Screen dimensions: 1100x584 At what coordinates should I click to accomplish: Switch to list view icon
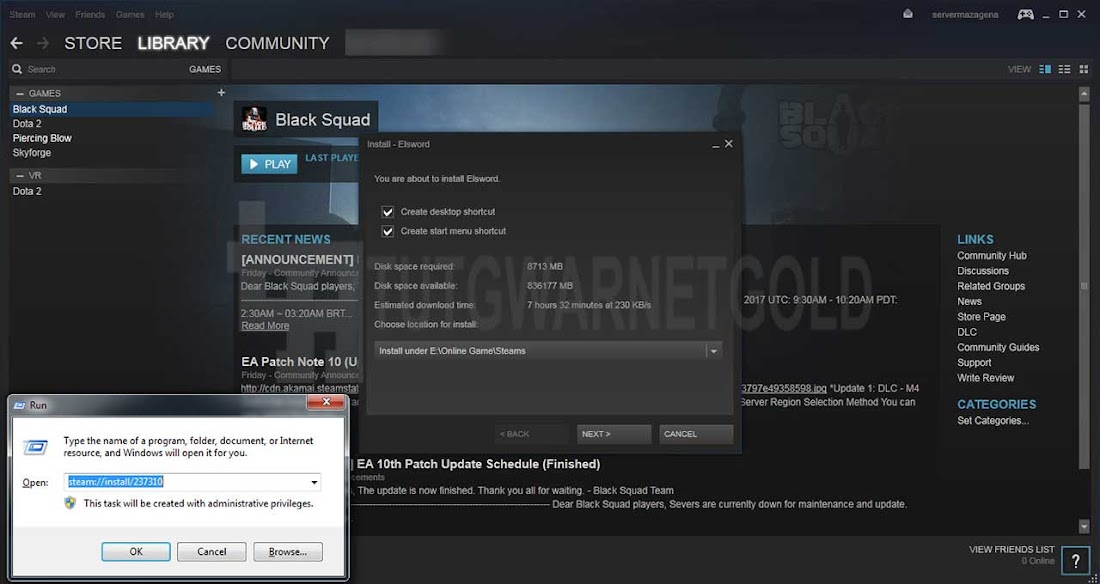1065,69
